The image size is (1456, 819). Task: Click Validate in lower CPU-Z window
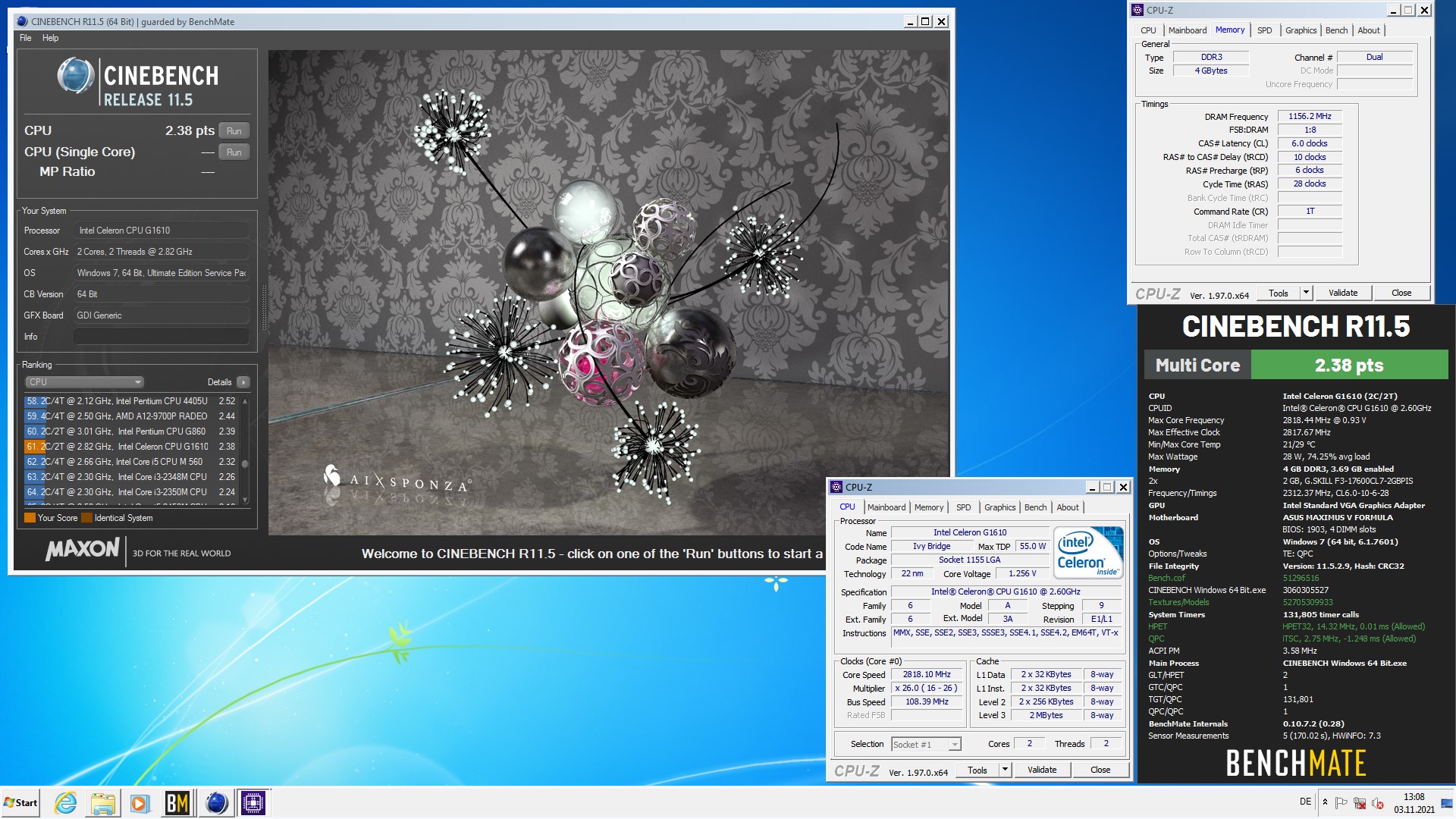[x=1042, y=770]
